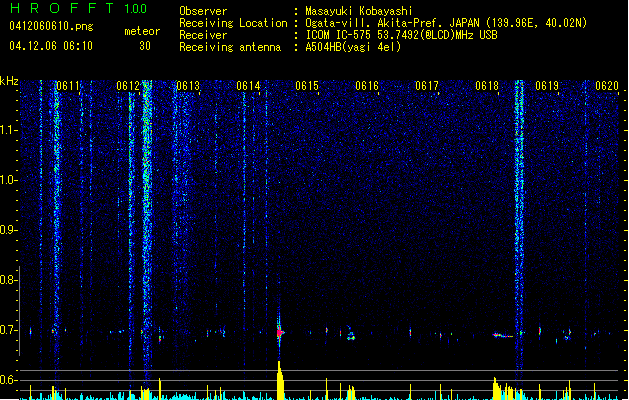Click the 0.9 kHz axis label

coord(8,230)
